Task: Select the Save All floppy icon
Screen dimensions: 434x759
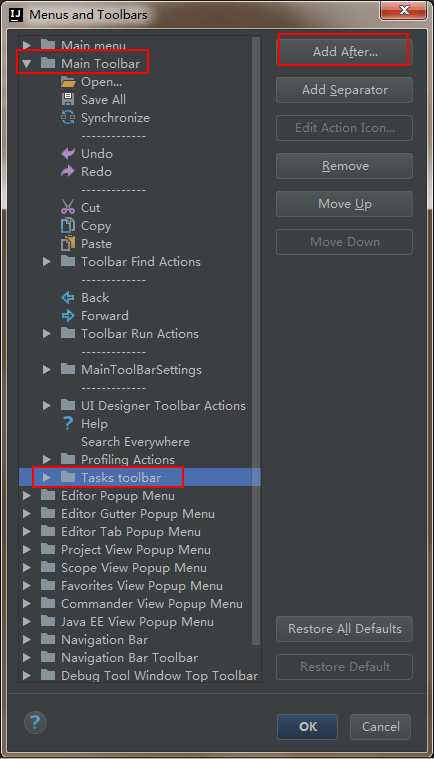Action: 68,100
